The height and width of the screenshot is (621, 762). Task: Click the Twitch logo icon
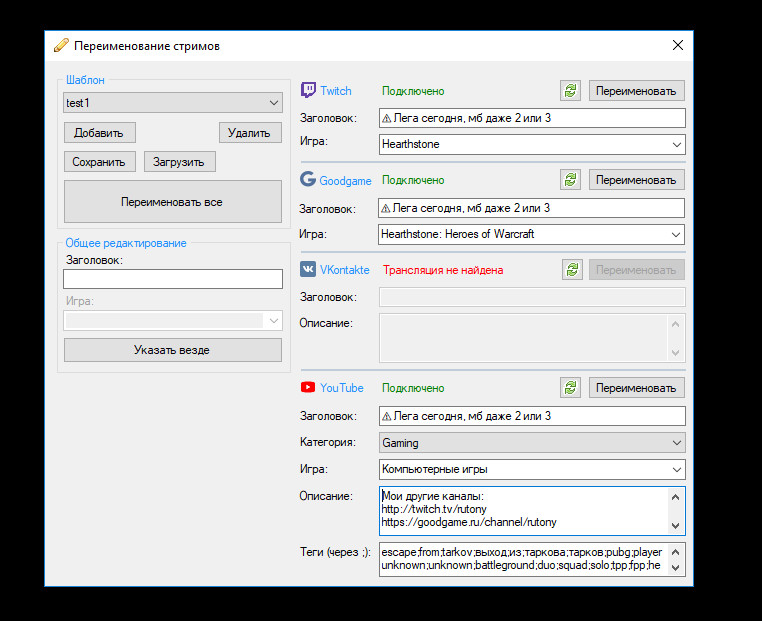309,91
